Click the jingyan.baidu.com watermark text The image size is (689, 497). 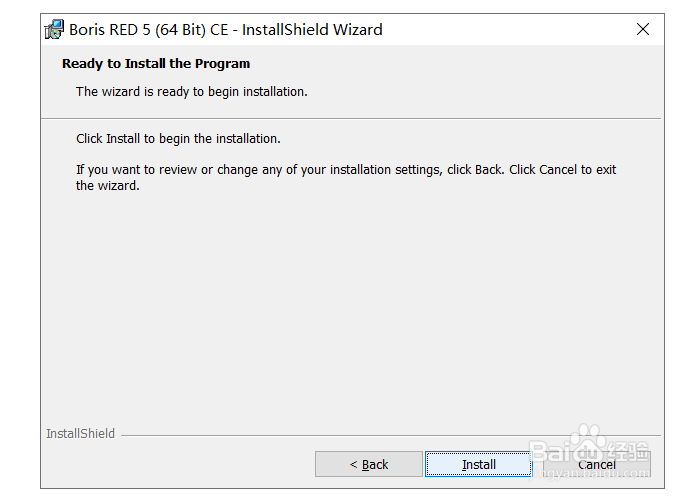tap(589, 474)
